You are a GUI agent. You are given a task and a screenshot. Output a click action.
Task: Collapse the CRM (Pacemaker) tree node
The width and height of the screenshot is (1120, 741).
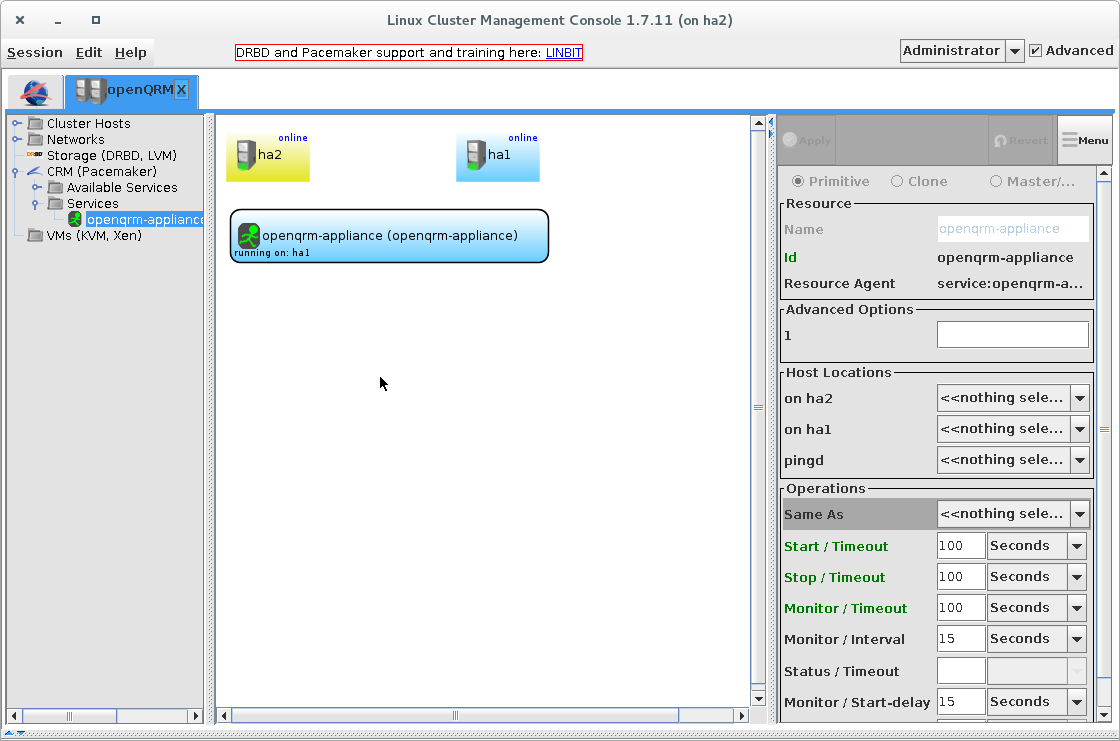click(x=15, y=171)
